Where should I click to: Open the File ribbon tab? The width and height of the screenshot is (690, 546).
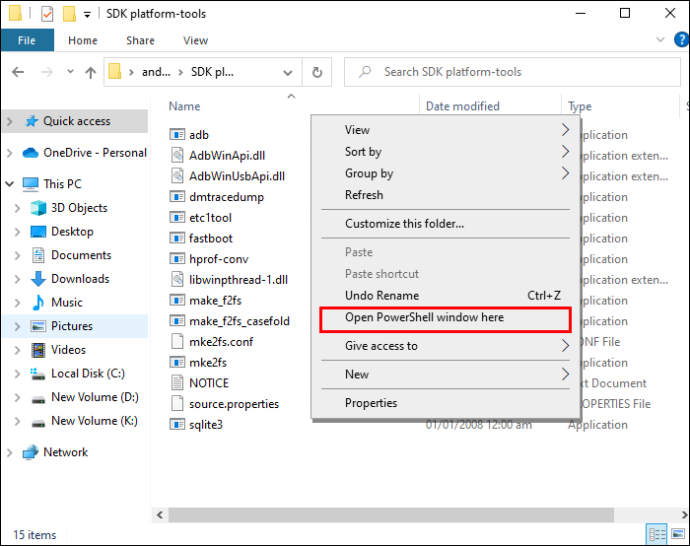[x=27, y=40]
